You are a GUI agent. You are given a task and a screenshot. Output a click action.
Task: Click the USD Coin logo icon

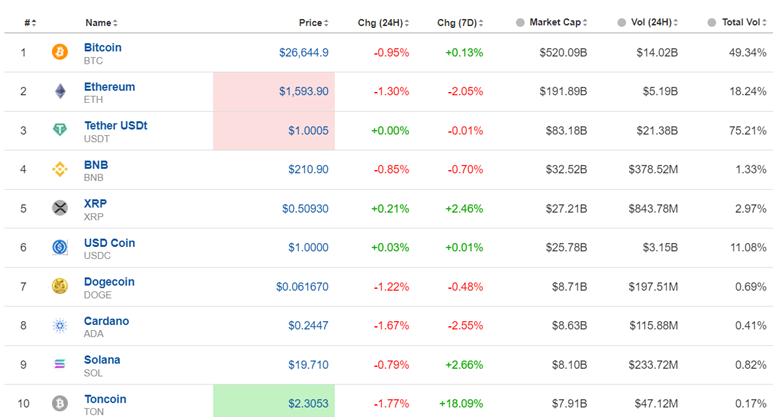60,247
